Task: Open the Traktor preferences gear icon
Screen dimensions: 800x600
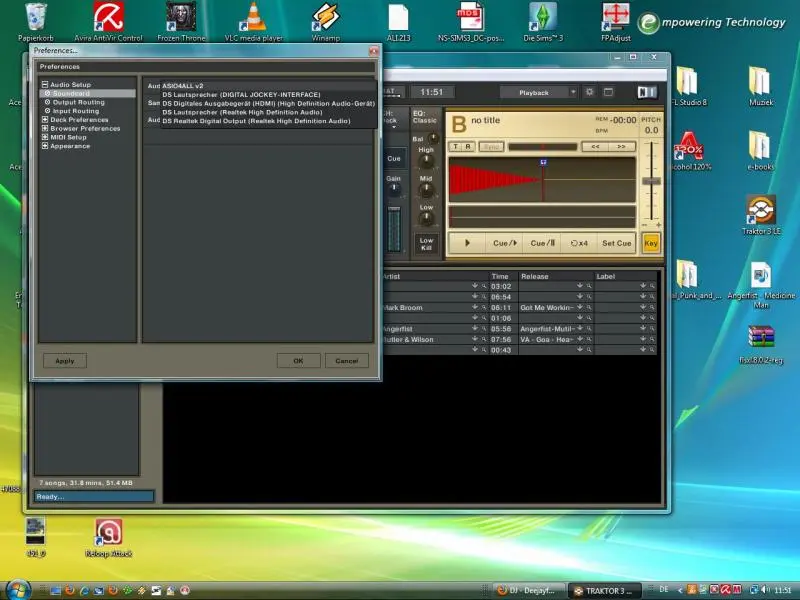Action: click(591, 92)
